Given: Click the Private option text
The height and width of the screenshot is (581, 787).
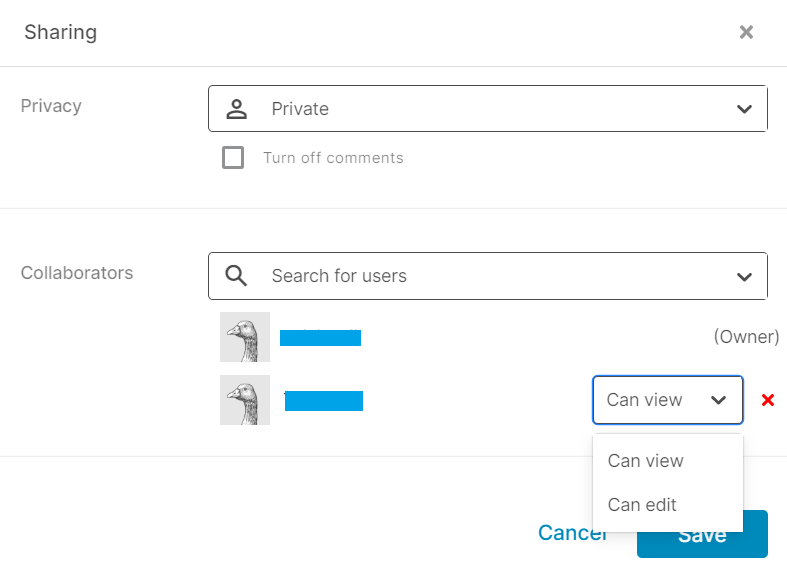Looking at the screenshot, I should (300, 109).
